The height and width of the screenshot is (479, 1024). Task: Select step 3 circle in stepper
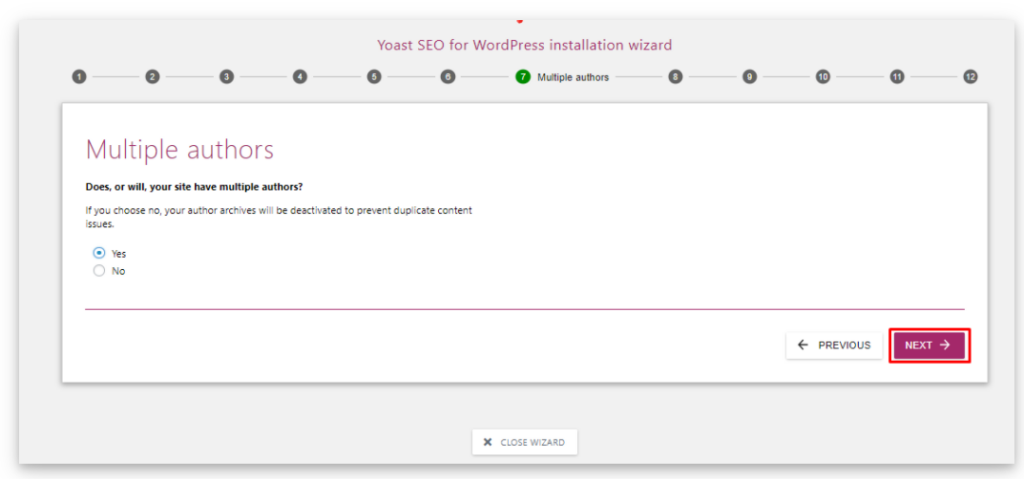click(227, 77)
